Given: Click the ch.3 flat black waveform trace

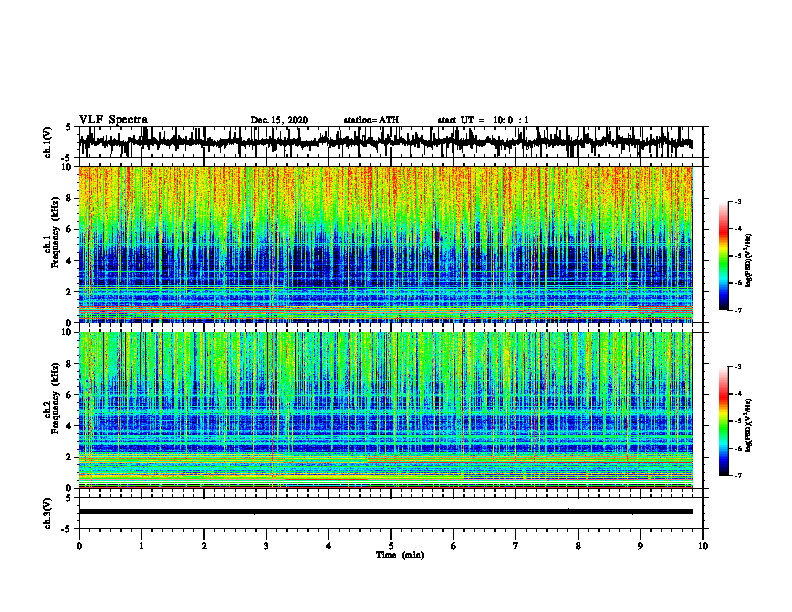Looking at the screenshot, I should pyautogui.click(x=385, y=512).
